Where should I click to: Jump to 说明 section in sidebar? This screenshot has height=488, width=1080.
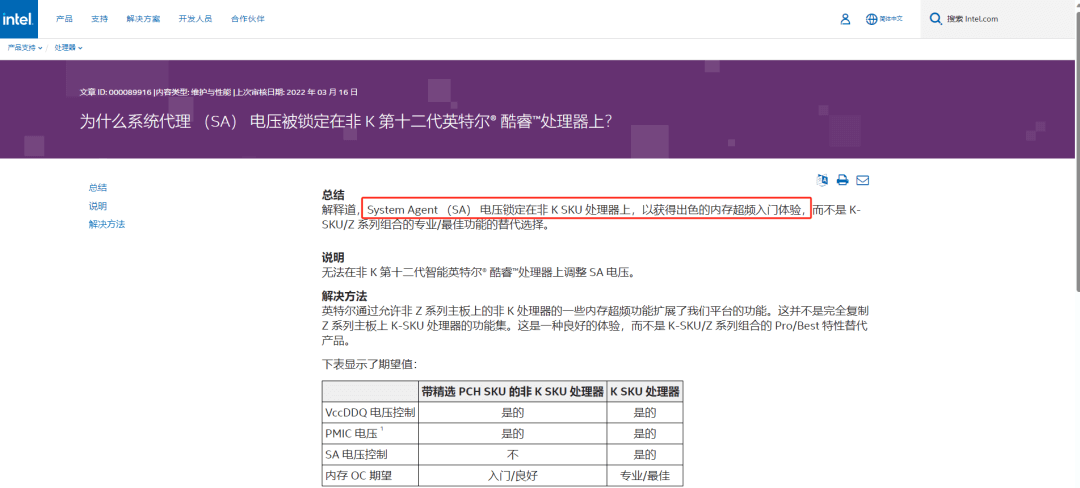[97, 206]
